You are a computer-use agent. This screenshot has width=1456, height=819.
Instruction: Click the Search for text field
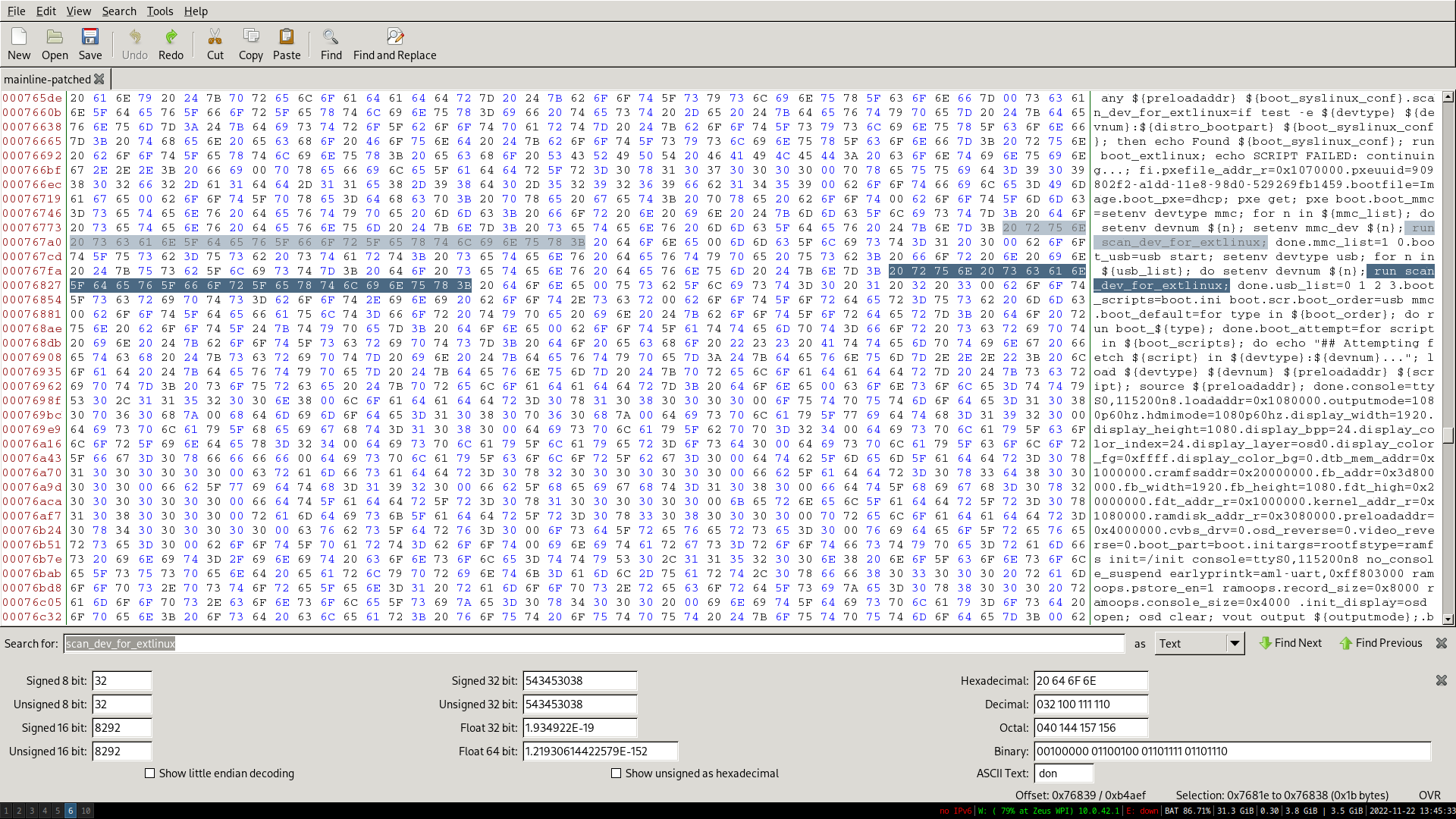point(594,644)
